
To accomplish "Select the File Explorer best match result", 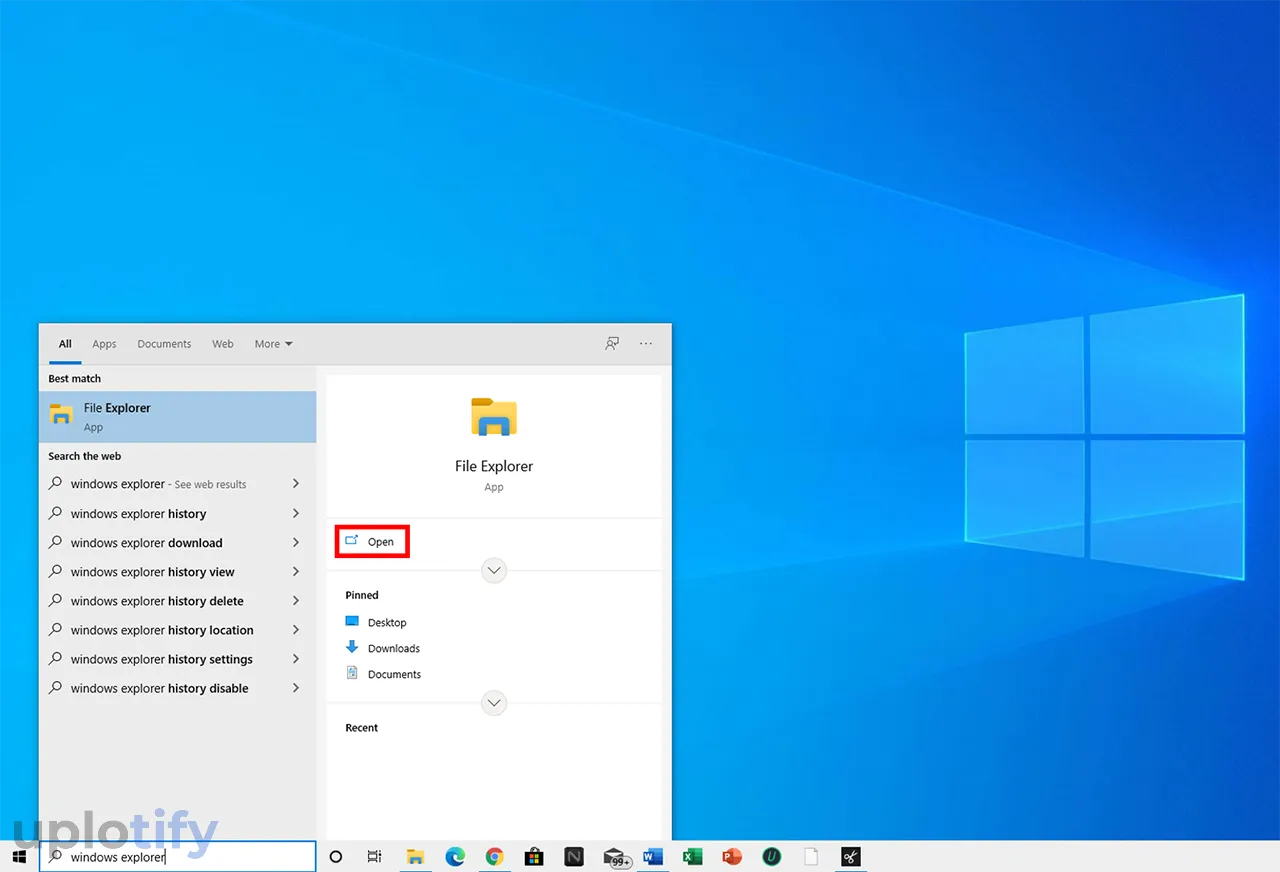I will [177, 417].
